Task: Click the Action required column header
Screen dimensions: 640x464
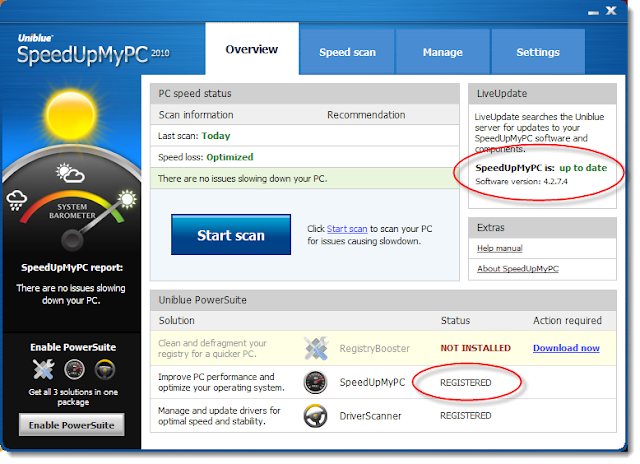Action: point(567,320)
